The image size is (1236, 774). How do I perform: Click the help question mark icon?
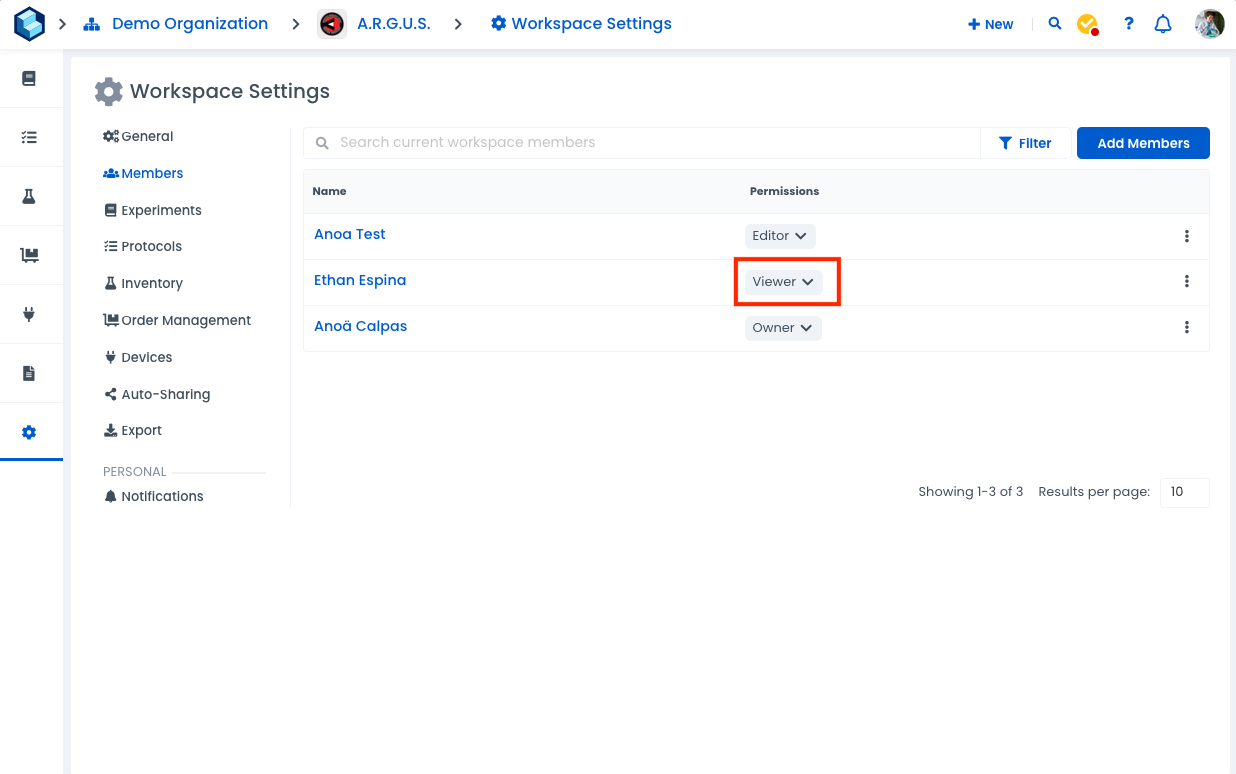1129,24
